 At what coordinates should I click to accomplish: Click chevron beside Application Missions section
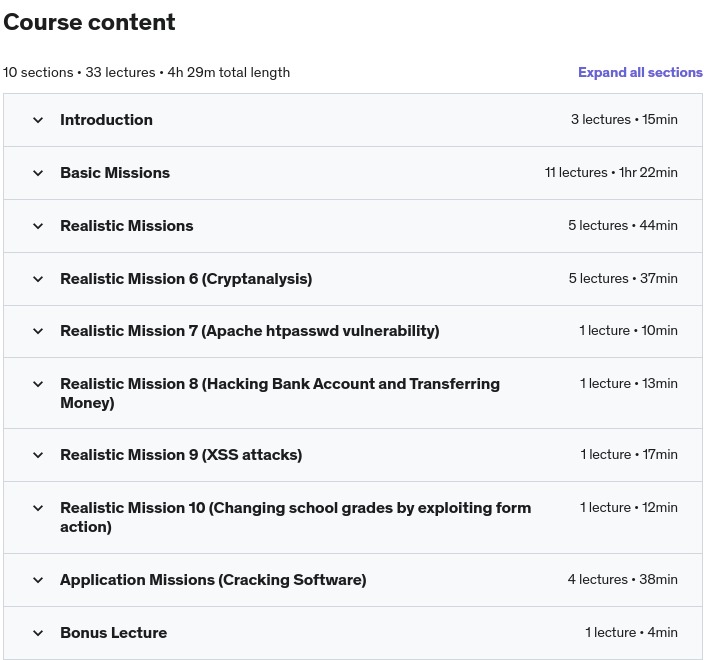[38, 580]
